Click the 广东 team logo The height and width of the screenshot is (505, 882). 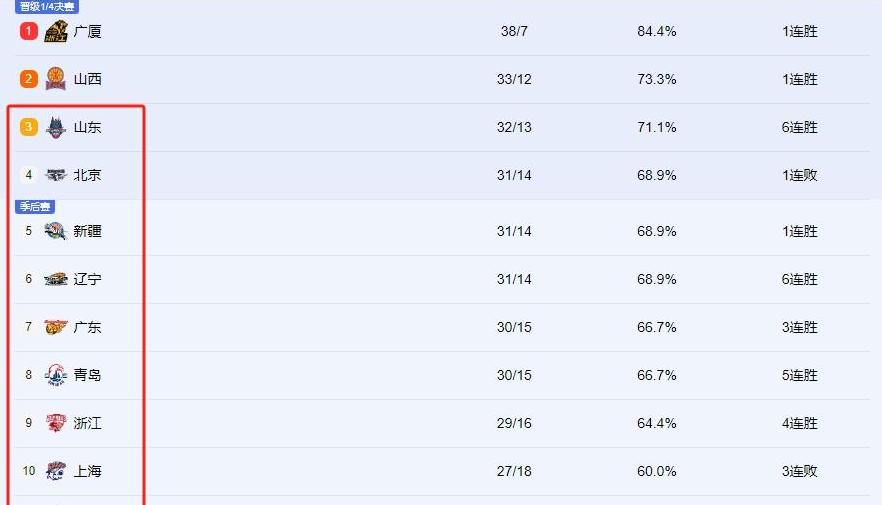click(56, 327)
